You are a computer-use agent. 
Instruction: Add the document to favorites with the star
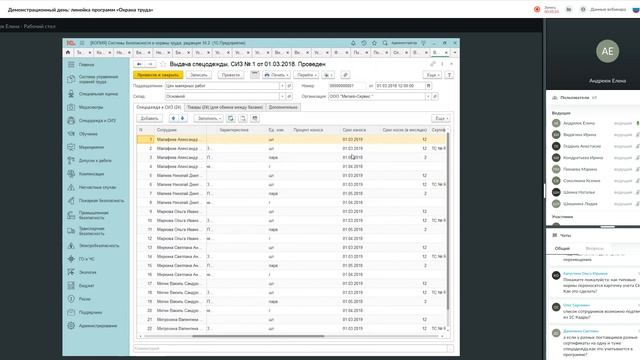(164, 64)
